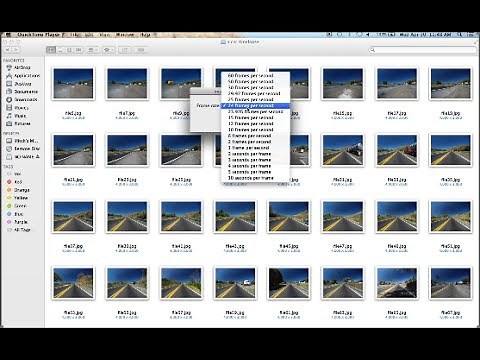The width and height of the screenshot is (480, 360).
Task: Open Documents in the sidebar
Action: [22, 92]
